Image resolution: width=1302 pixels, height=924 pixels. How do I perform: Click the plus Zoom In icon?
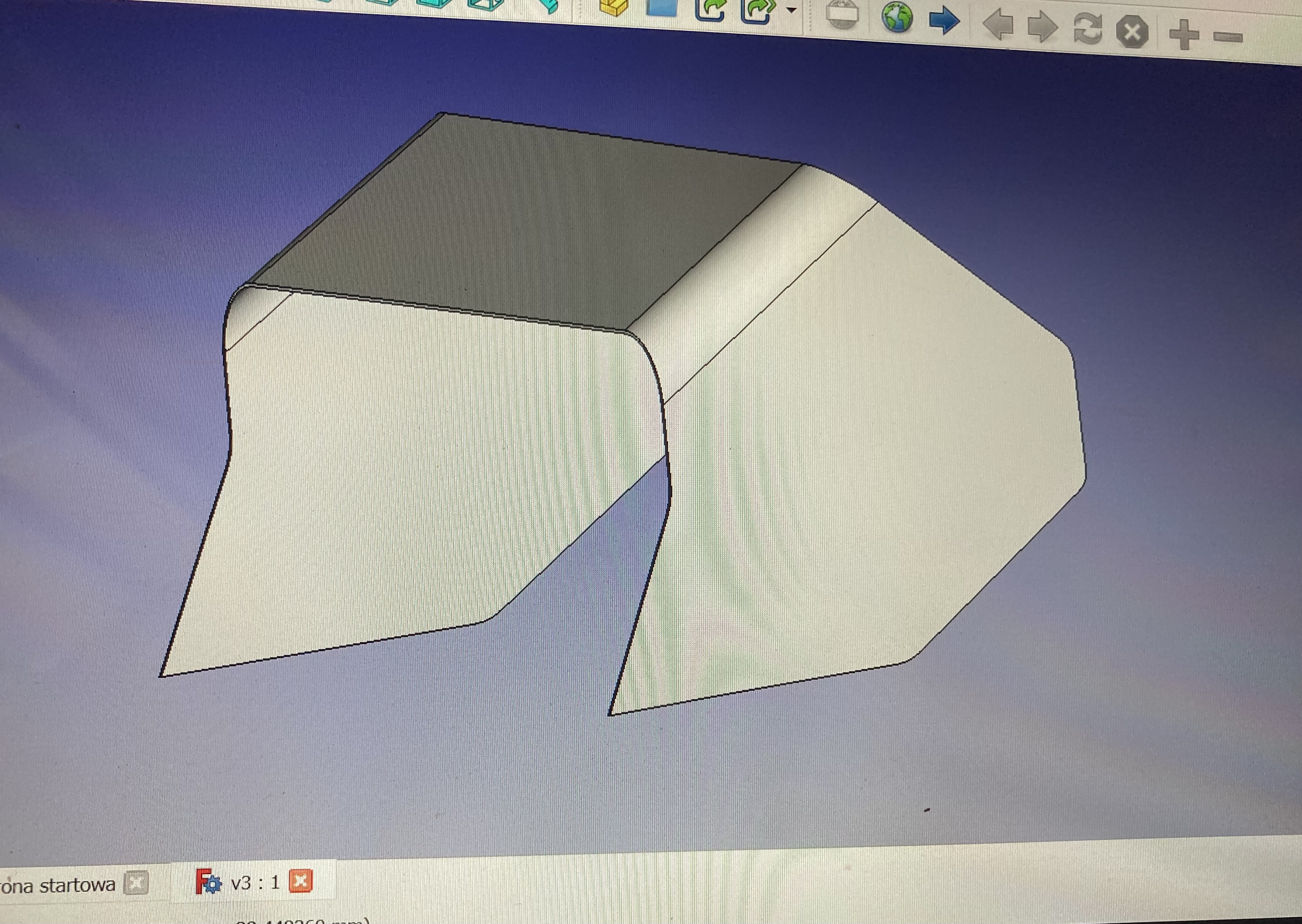[x=1184, y=34]
